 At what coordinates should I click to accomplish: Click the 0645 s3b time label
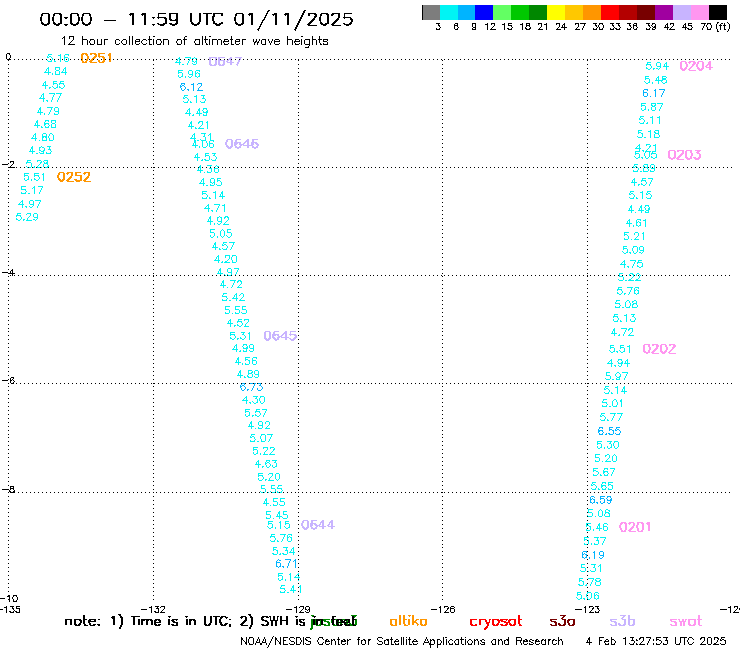pos(280,336)
